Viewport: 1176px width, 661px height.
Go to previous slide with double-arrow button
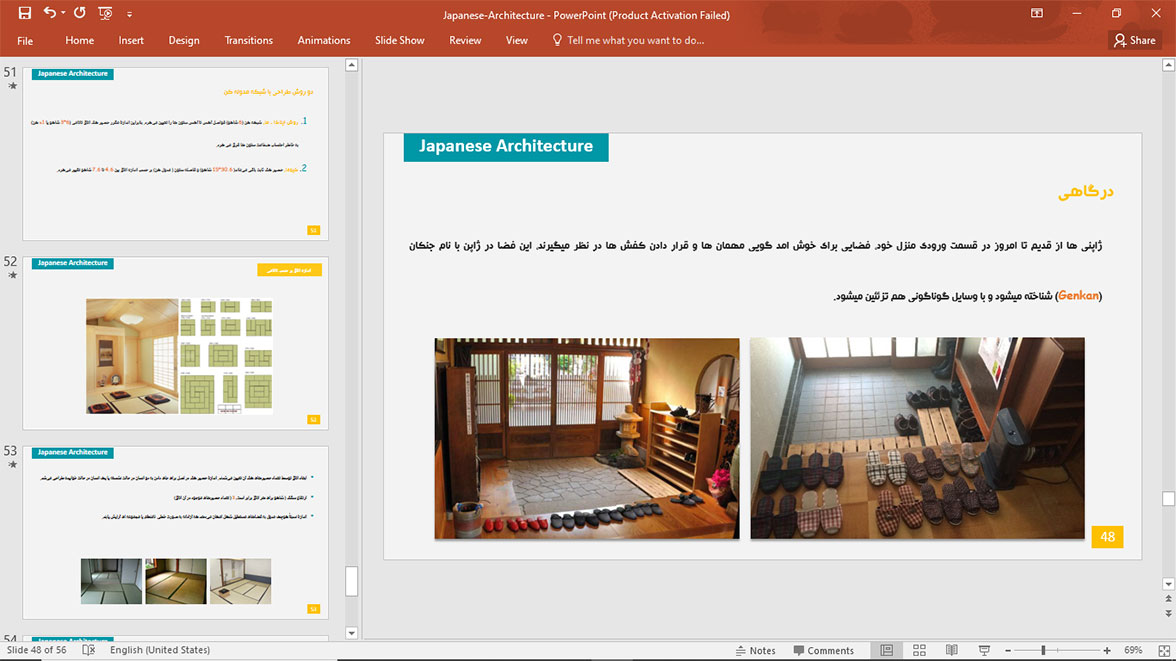coord(1168,599)
